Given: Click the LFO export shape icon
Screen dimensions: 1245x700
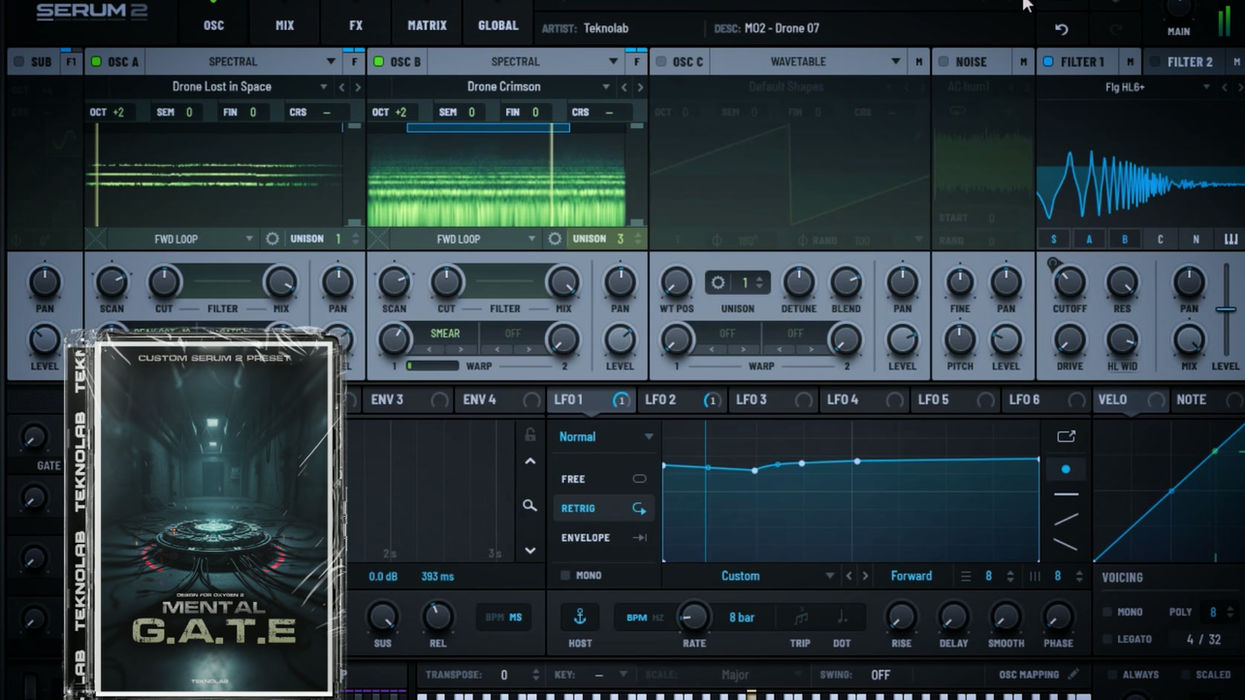Looking at the screenshot, I should (x=1066, y=436).
